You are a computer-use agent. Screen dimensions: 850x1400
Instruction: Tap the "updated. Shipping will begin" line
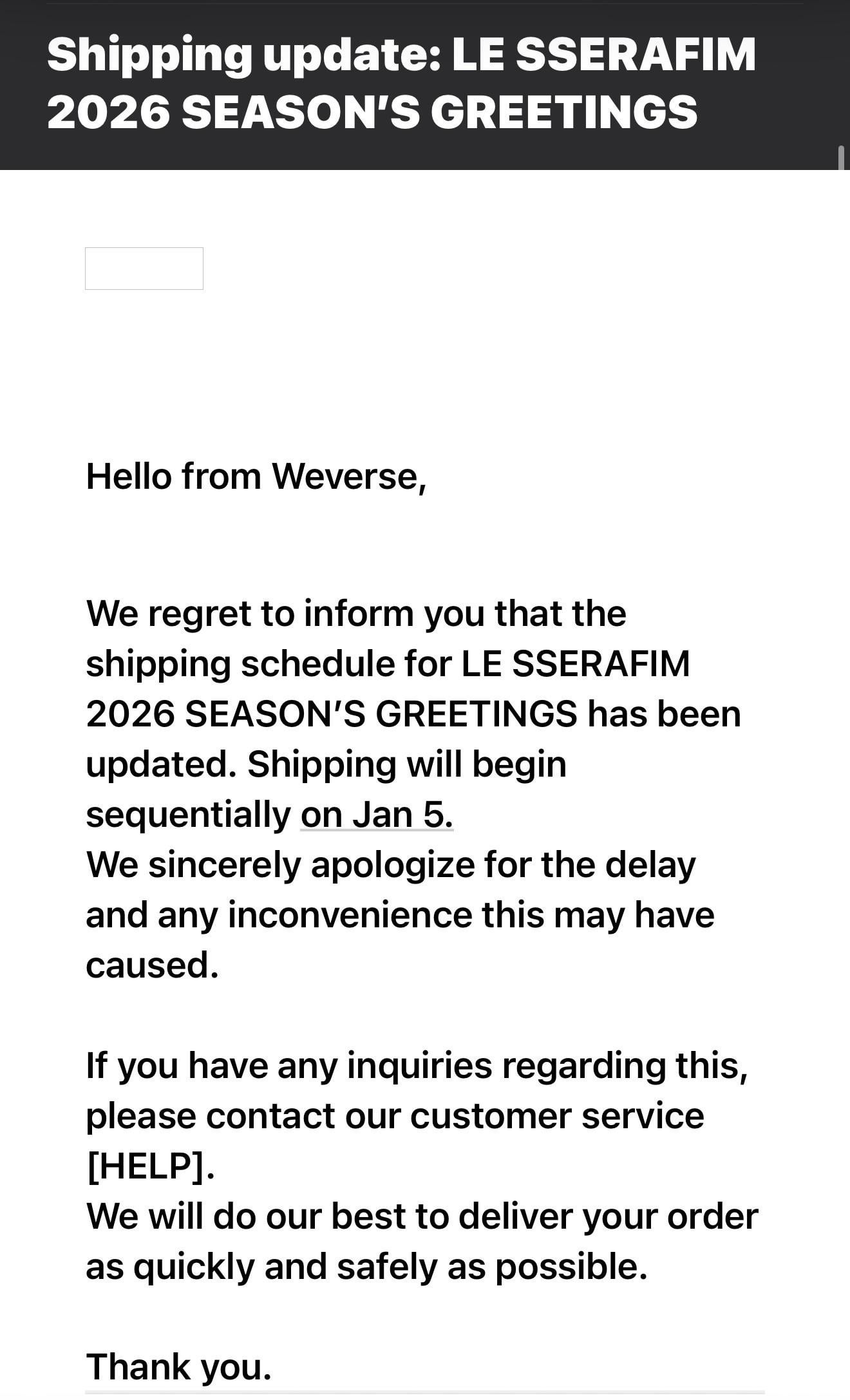(x=326, y=764)
